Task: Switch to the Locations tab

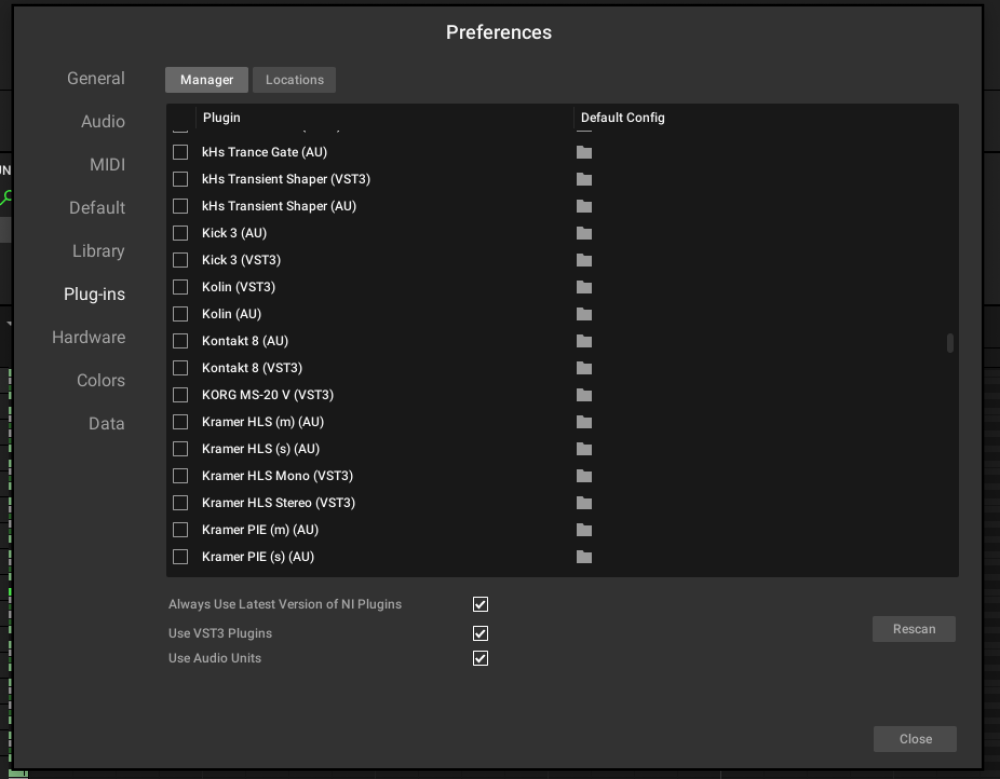Action: click(294, 80)
